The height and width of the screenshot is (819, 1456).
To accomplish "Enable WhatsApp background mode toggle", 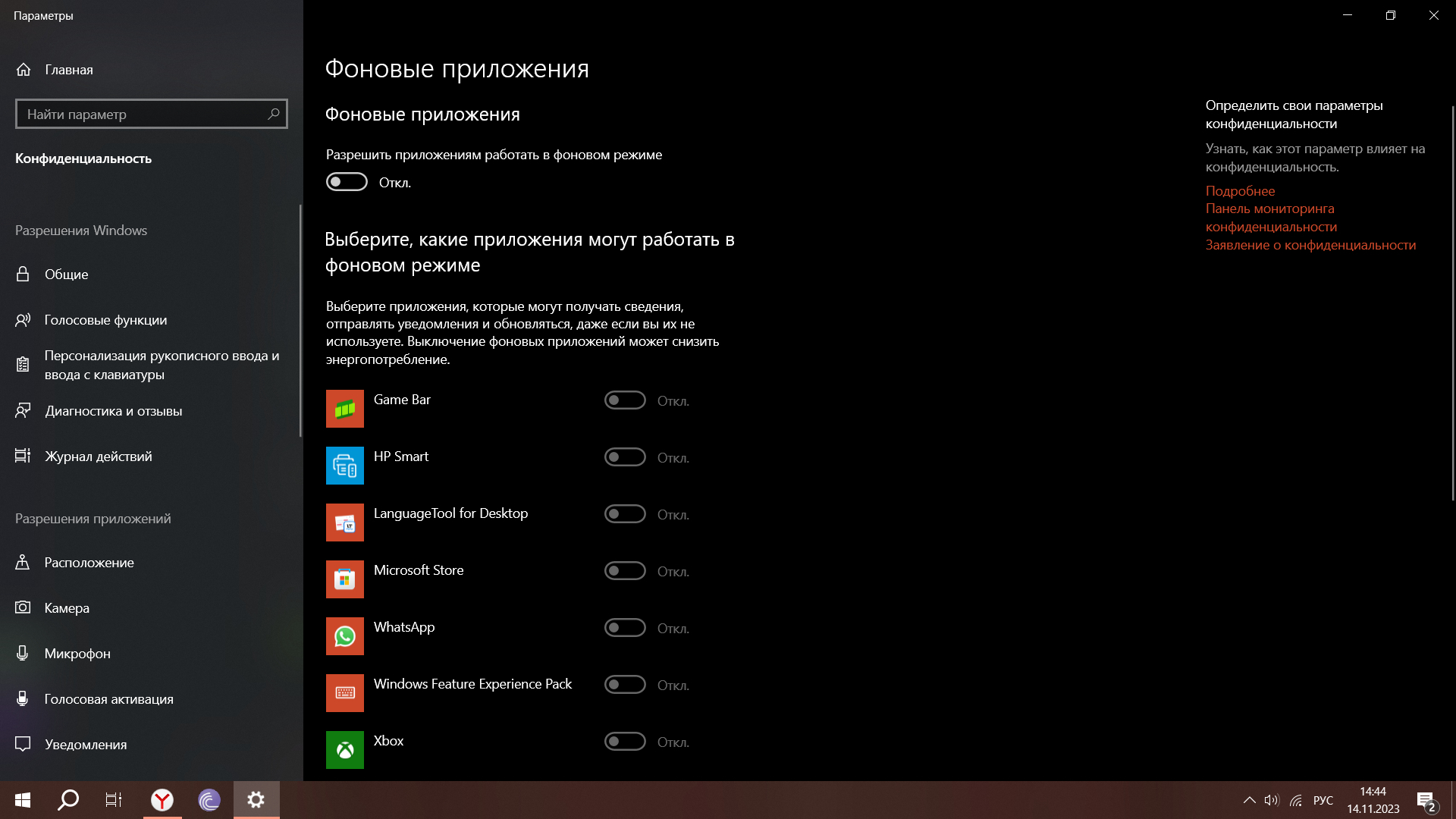I will pos(625,628).
